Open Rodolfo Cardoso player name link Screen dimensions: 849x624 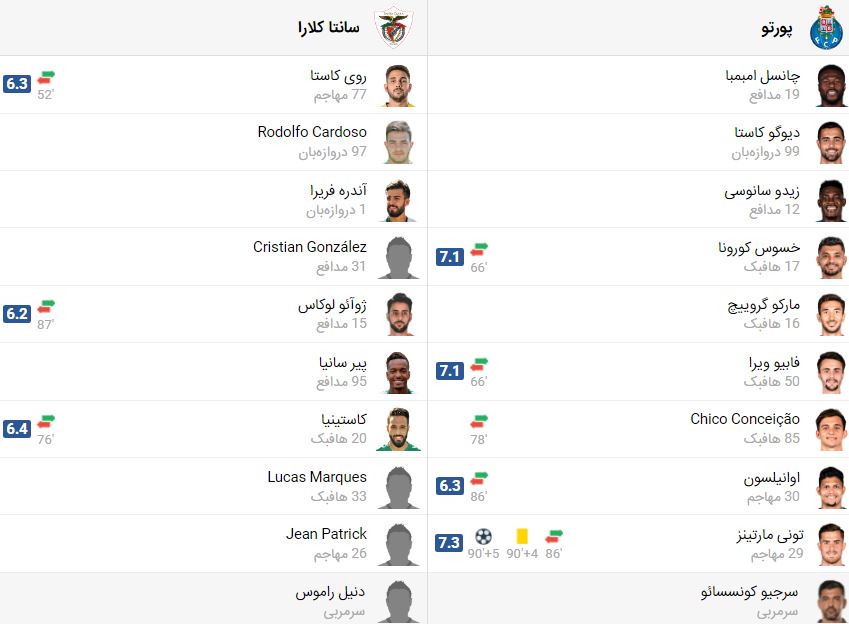(312, 132)
